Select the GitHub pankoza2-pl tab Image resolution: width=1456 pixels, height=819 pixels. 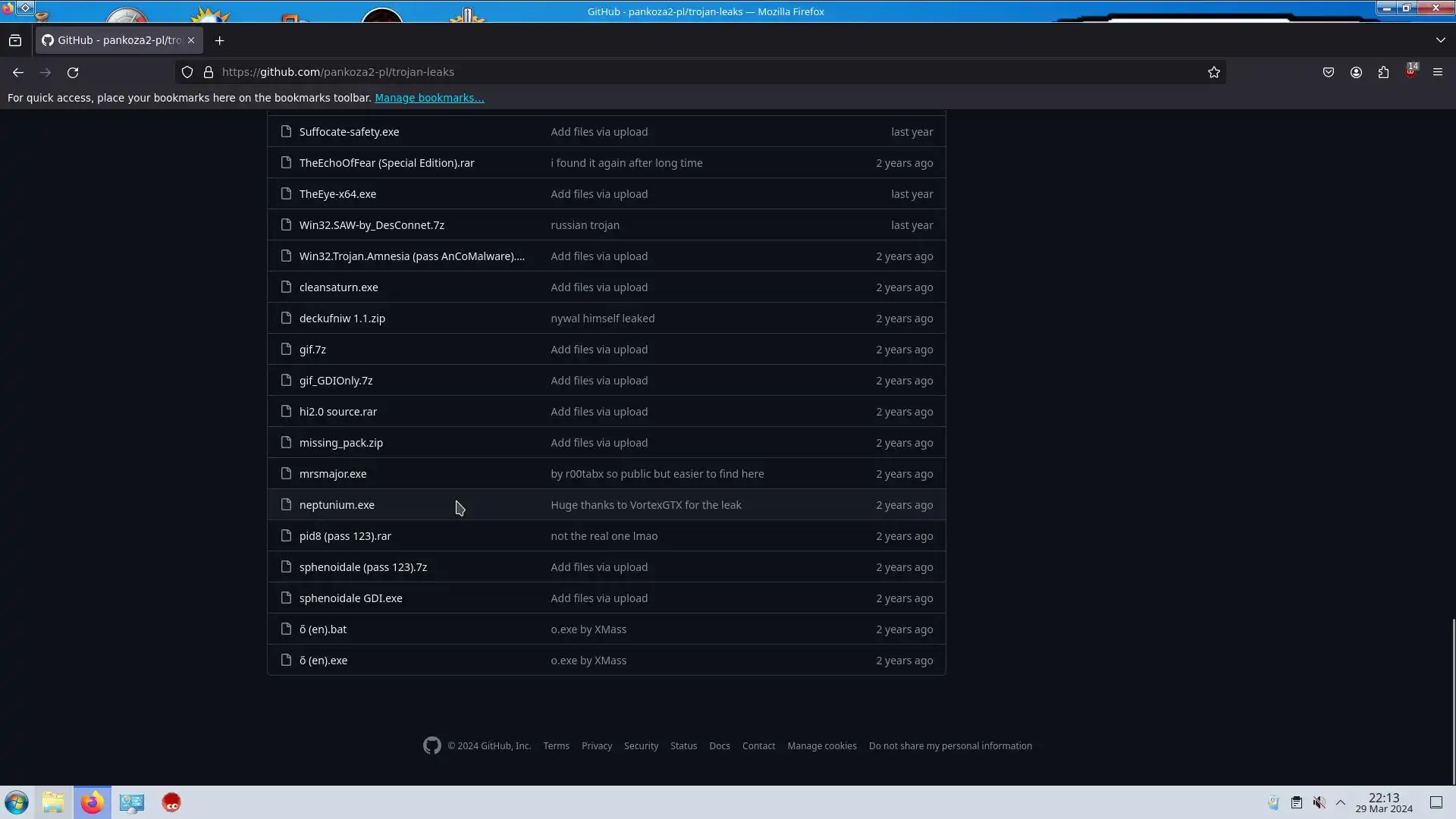point(114,40)
